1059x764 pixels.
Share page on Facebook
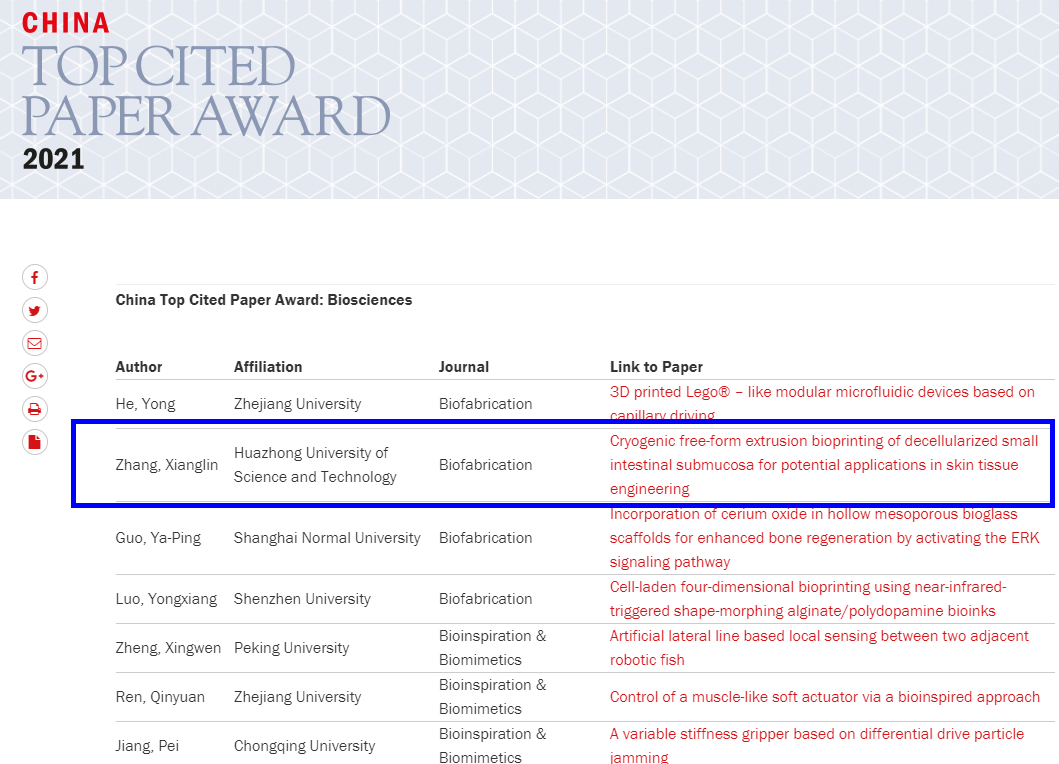[x=35, y=278]
